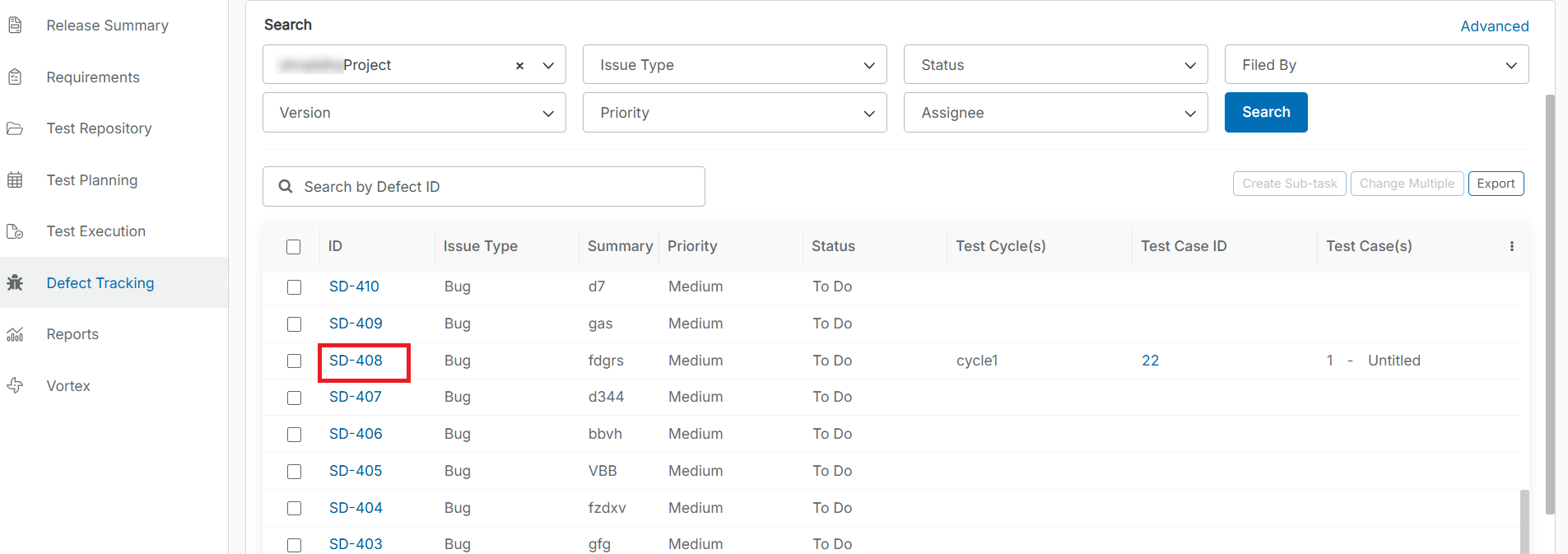This screenshot has height=554, width=1568.
Task: Open the Status filter dropdown
Action: (x=1055, y=65)
